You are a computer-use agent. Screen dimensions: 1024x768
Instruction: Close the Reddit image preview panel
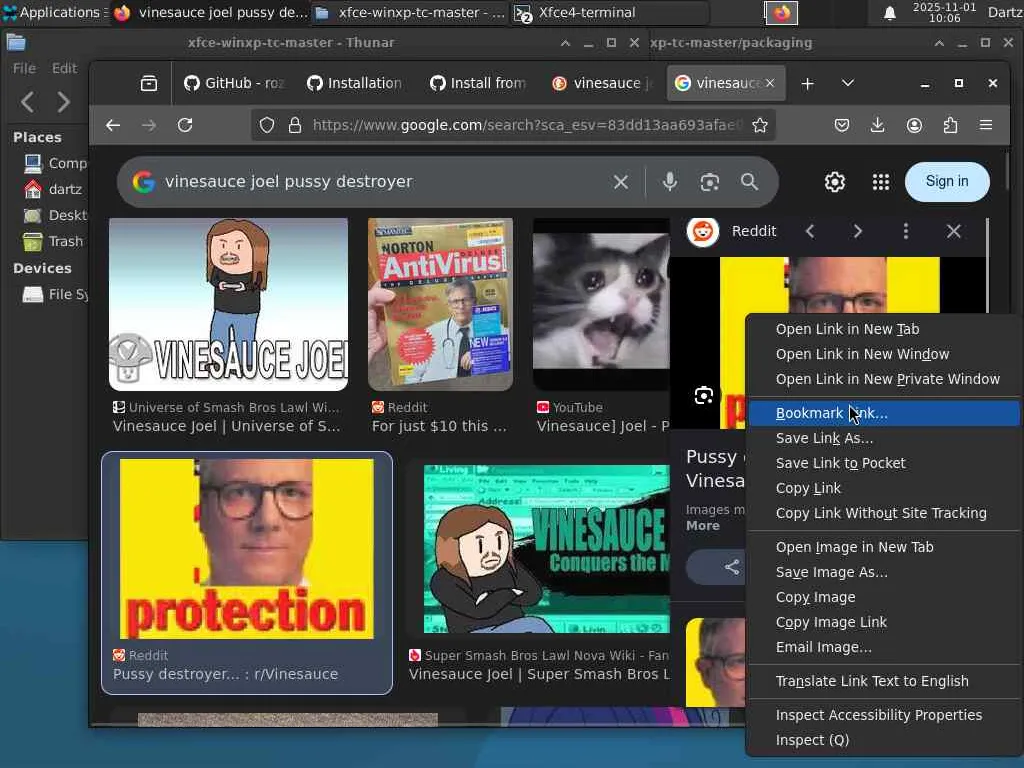click(953, 231)
